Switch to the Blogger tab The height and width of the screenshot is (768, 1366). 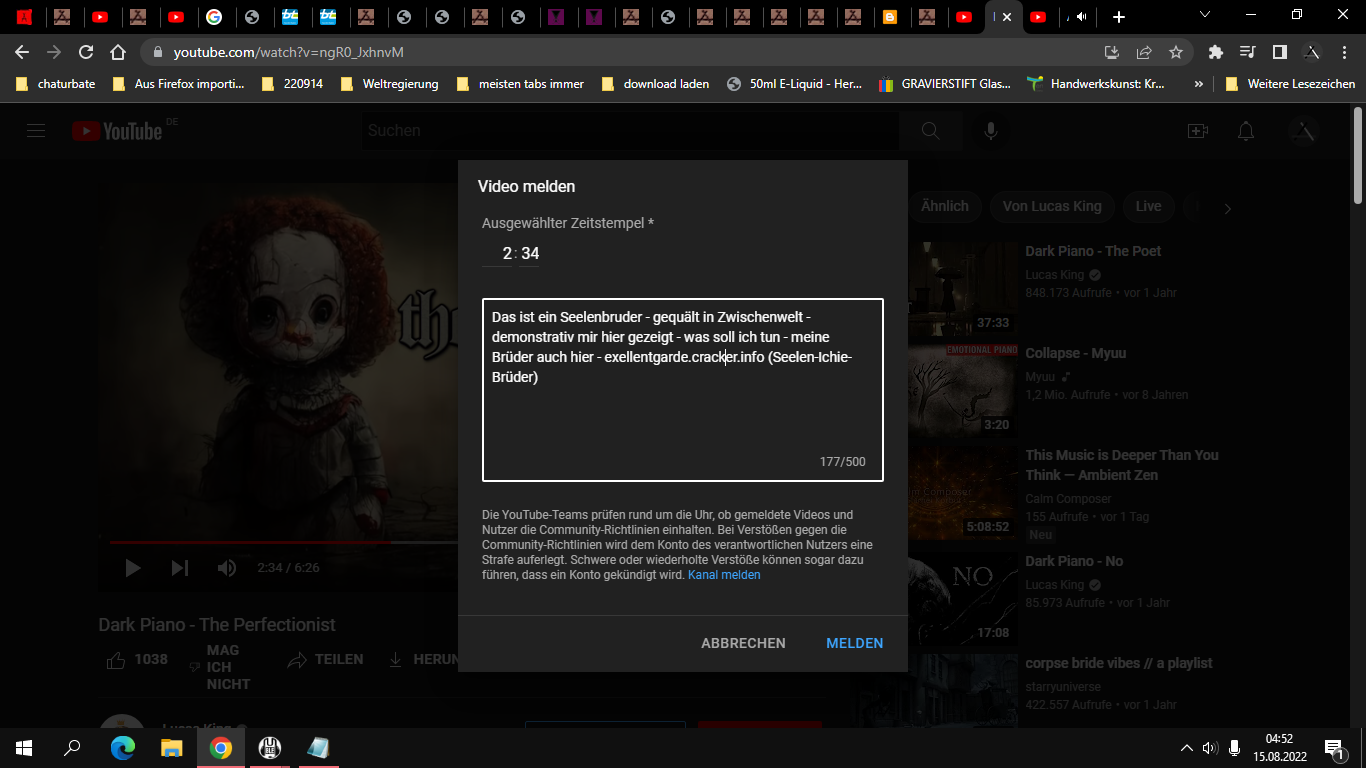click(x=890, y=17)
